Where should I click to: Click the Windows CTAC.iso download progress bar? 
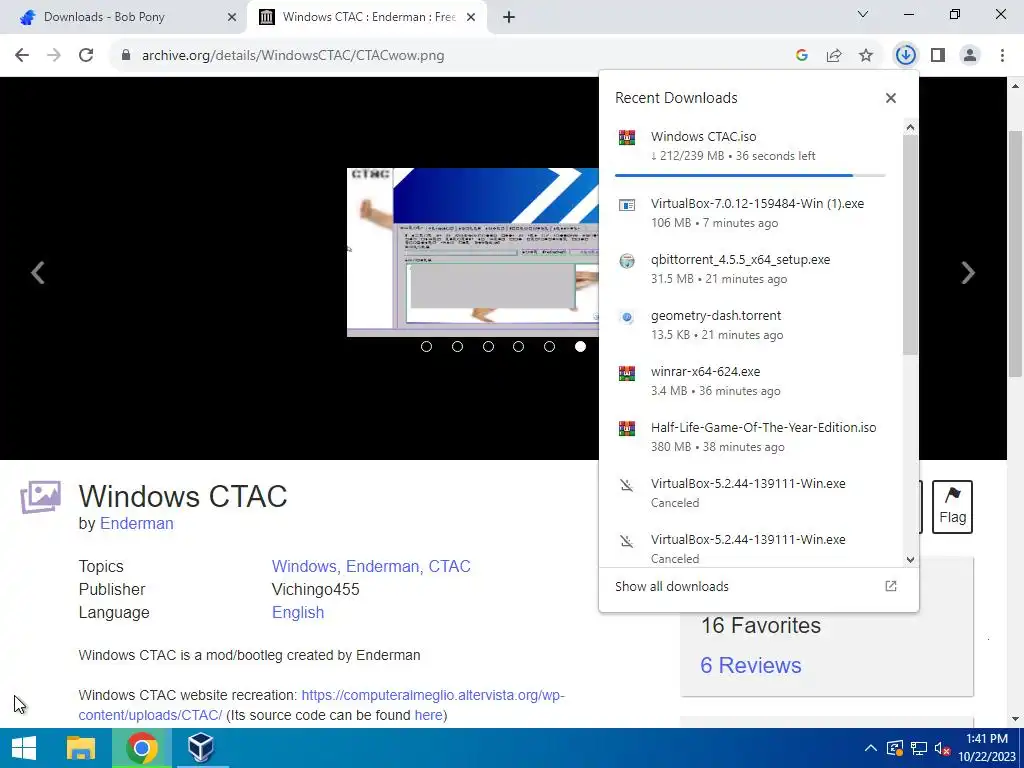point(750,175)
